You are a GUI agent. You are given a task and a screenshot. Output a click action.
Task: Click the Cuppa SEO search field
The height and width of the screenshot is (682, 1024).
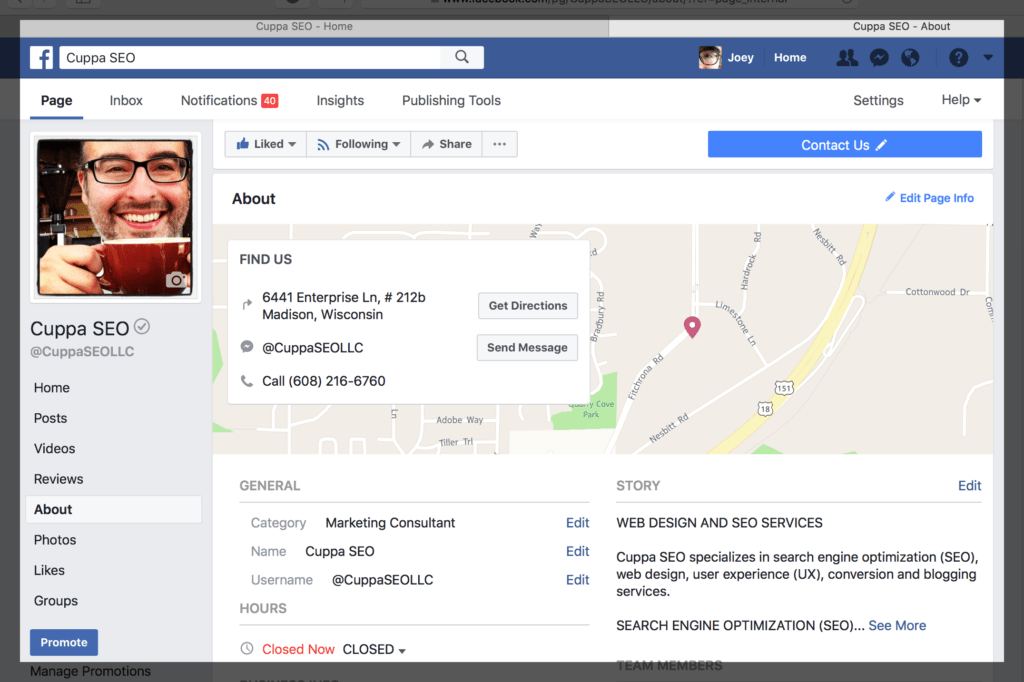250,57
